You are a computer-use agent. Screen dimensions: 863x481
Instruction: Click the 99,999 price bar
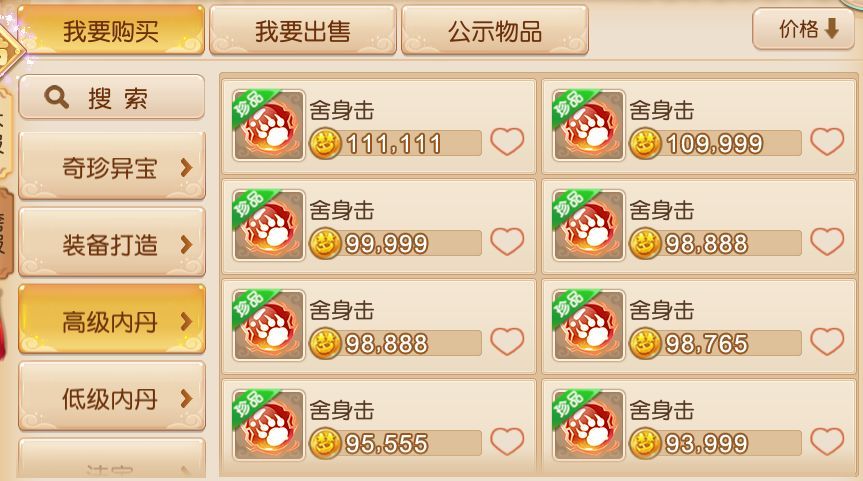[x=395, y=243]
